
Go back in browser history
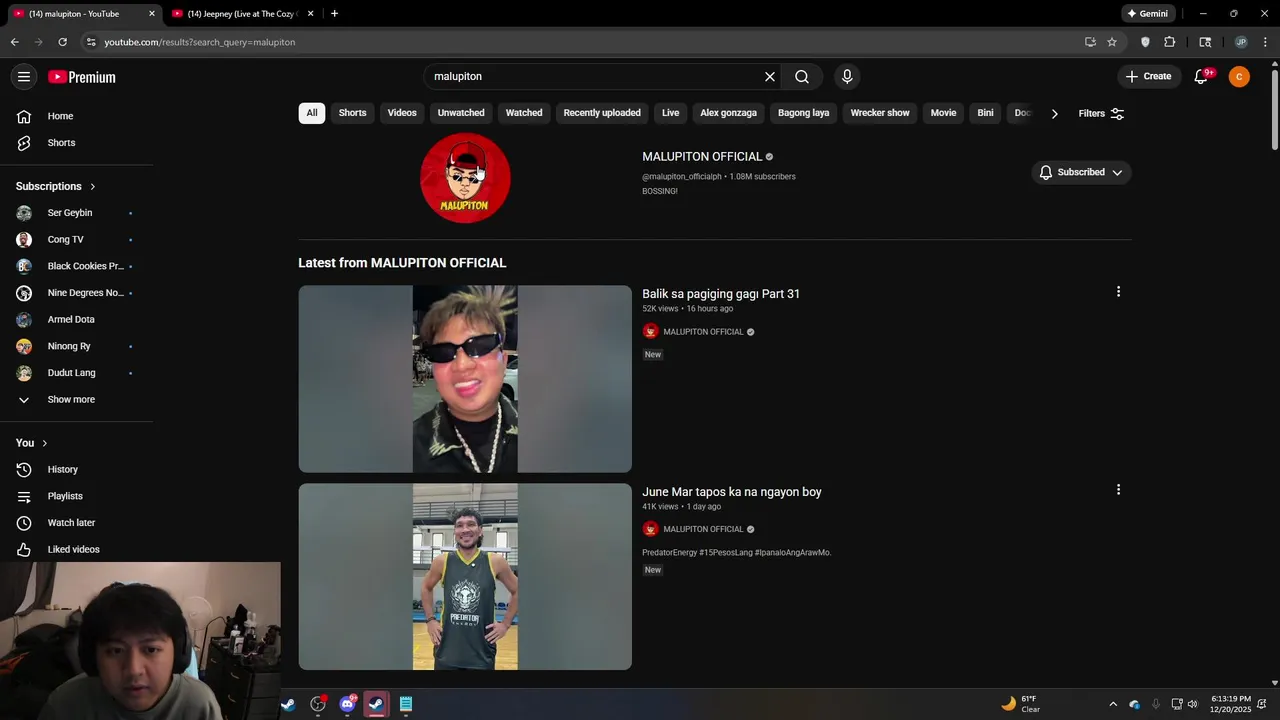coord(14,42)
